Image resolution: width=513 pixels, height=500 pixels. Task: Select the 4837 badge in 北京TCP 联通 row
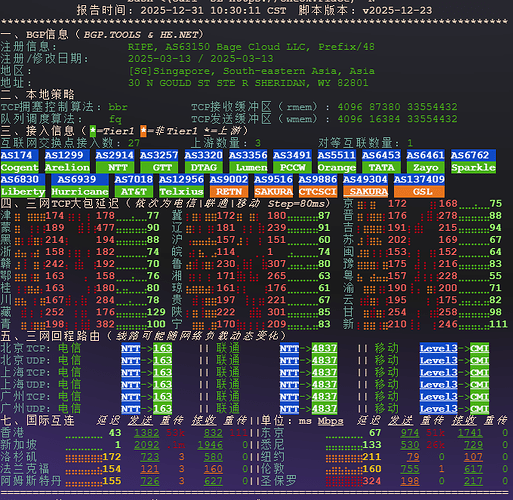[x=324, y=349]
